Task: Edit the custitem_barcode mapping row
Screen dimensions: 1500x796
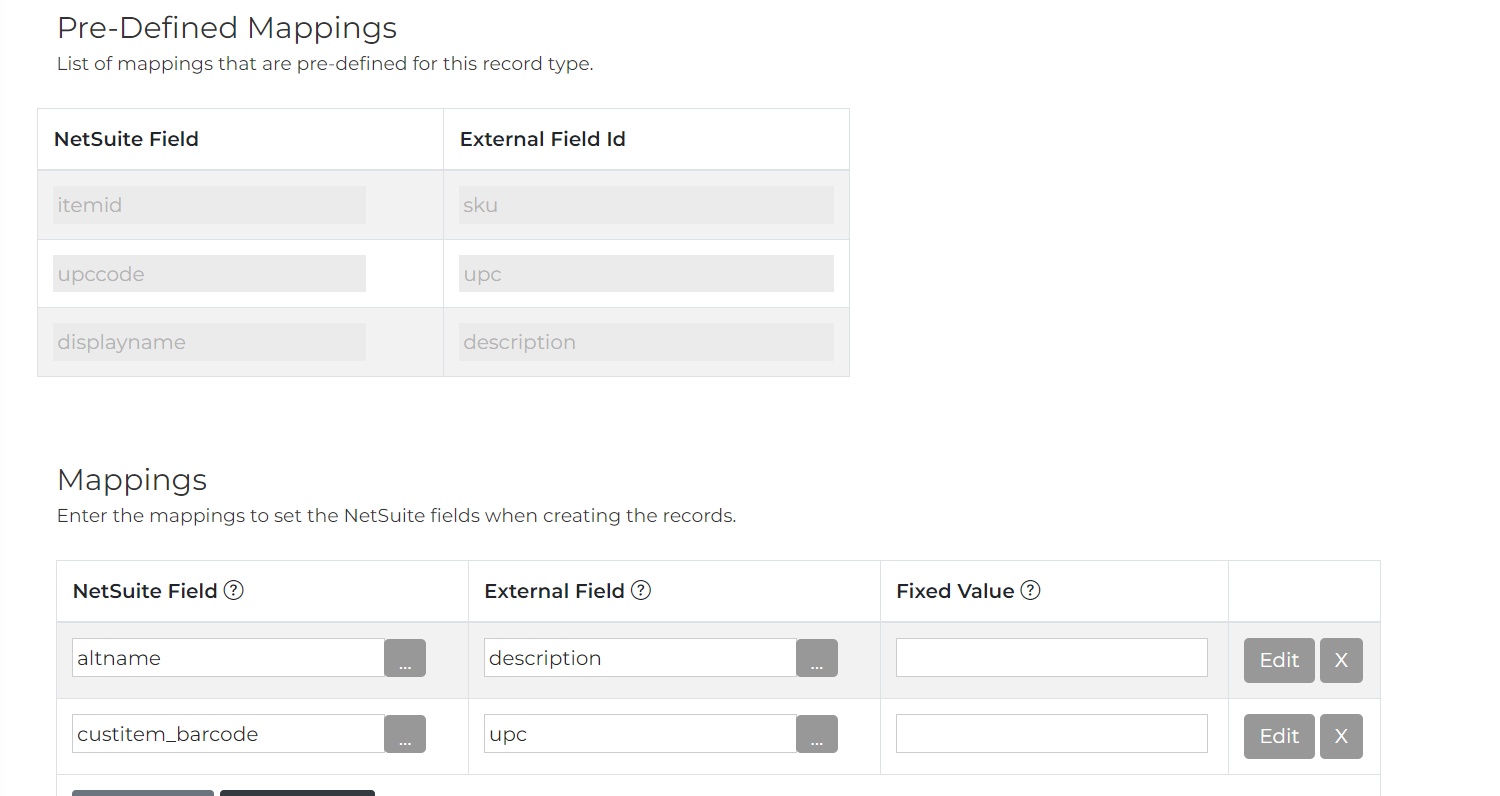Action: 1279,736
